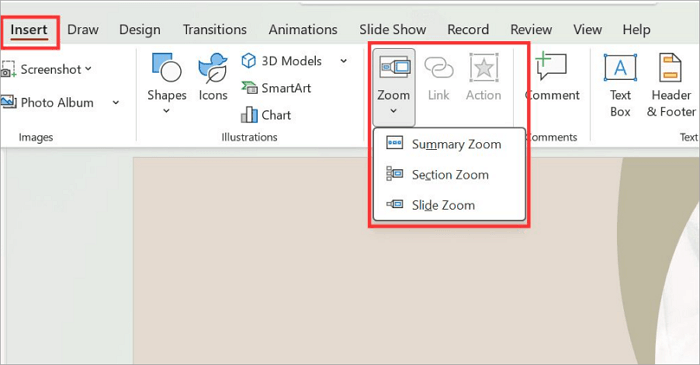Choose Section Zoom from the menu

click(450, 174)
